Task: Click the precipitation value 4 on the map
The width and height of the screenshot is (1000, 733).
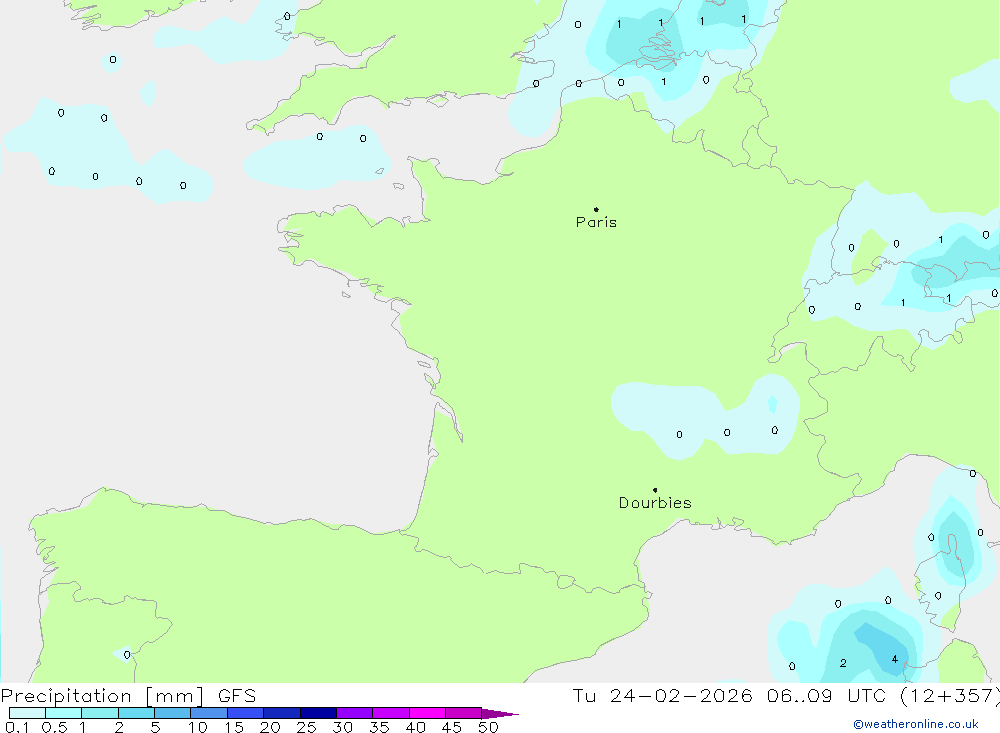Action: [895, 659]
